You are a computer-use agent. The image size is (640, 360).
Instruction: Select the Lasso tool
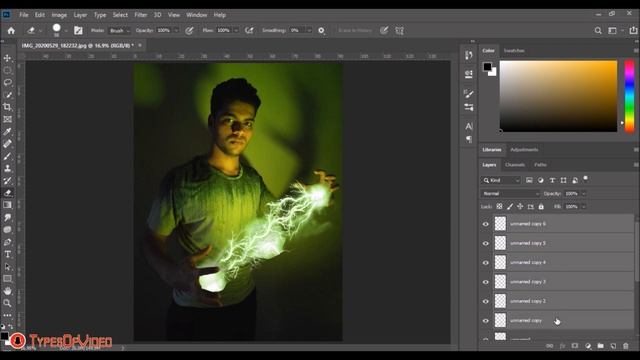click(x=7, y=83)
